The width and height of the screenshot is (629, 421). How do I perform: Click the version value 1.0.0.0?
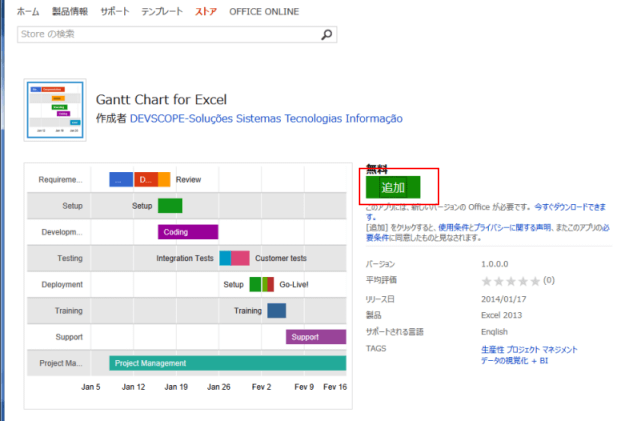point(495,264)
